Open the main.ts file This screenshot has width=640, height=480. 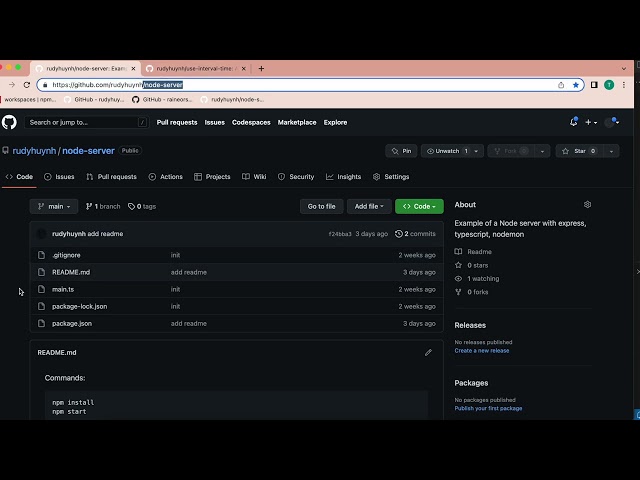pos(63,289)
